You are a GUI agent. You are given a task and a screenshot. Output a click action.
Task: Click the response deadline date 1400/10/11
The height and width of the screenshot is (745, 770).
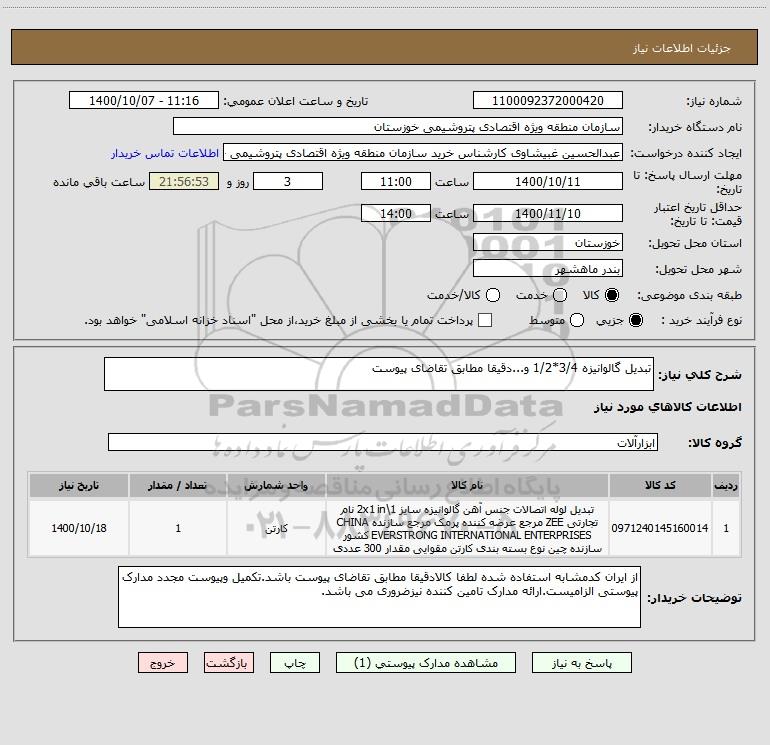548,182
